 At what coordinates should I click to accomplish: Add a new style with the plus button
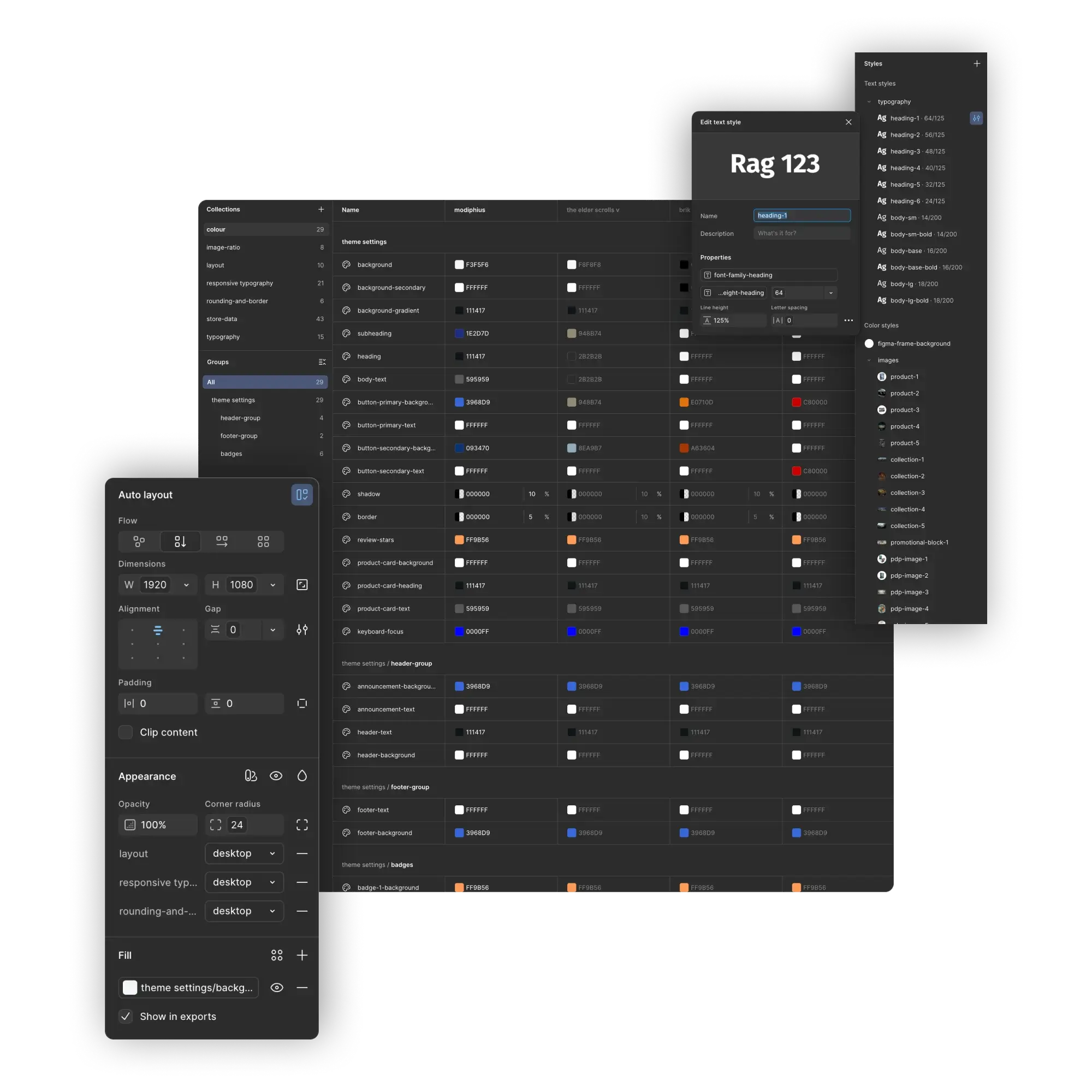pyautogui.click(x=977, y=63)
